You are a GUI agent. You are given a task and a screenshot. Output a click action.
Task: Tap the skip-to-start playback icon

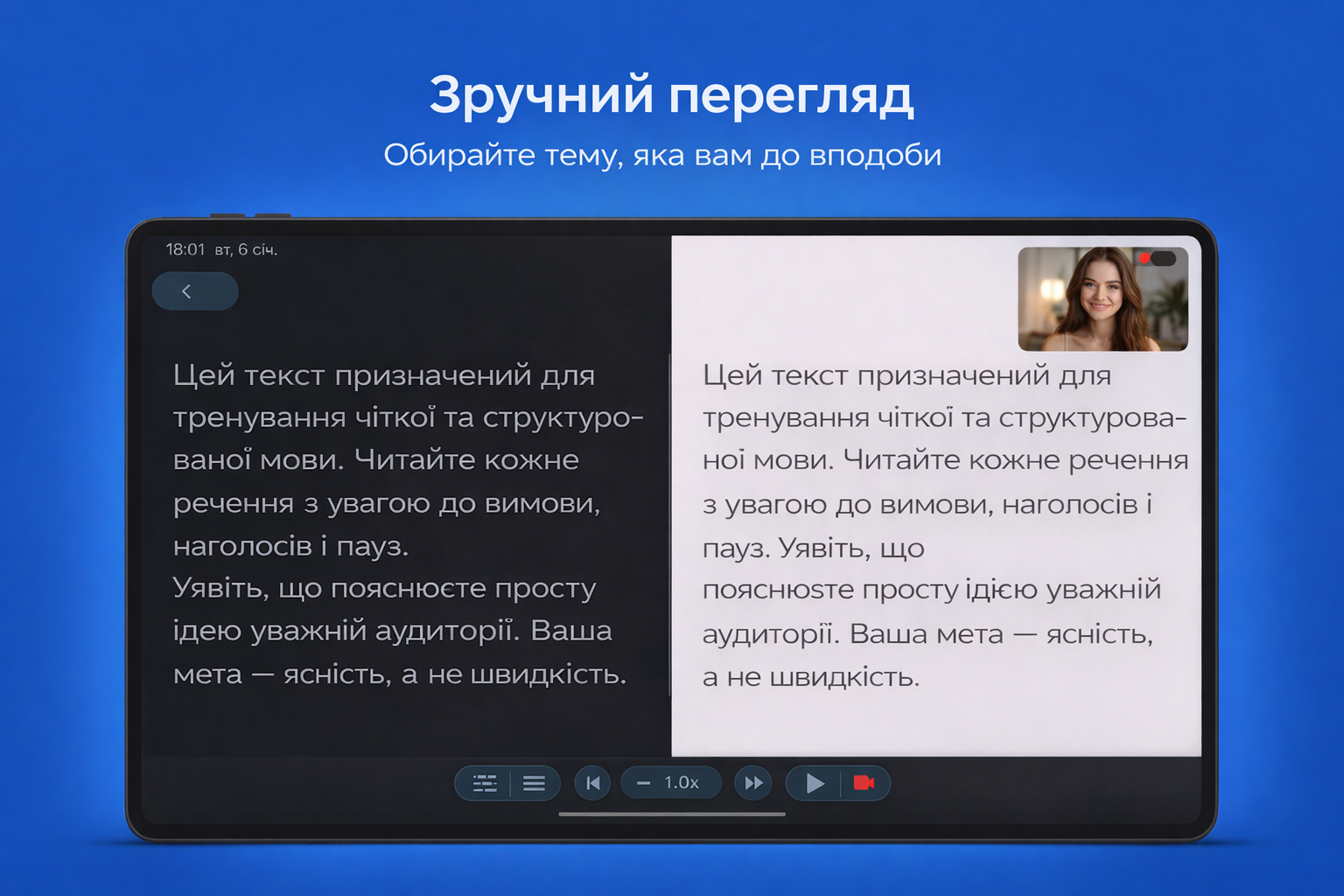tap(592, 782)
